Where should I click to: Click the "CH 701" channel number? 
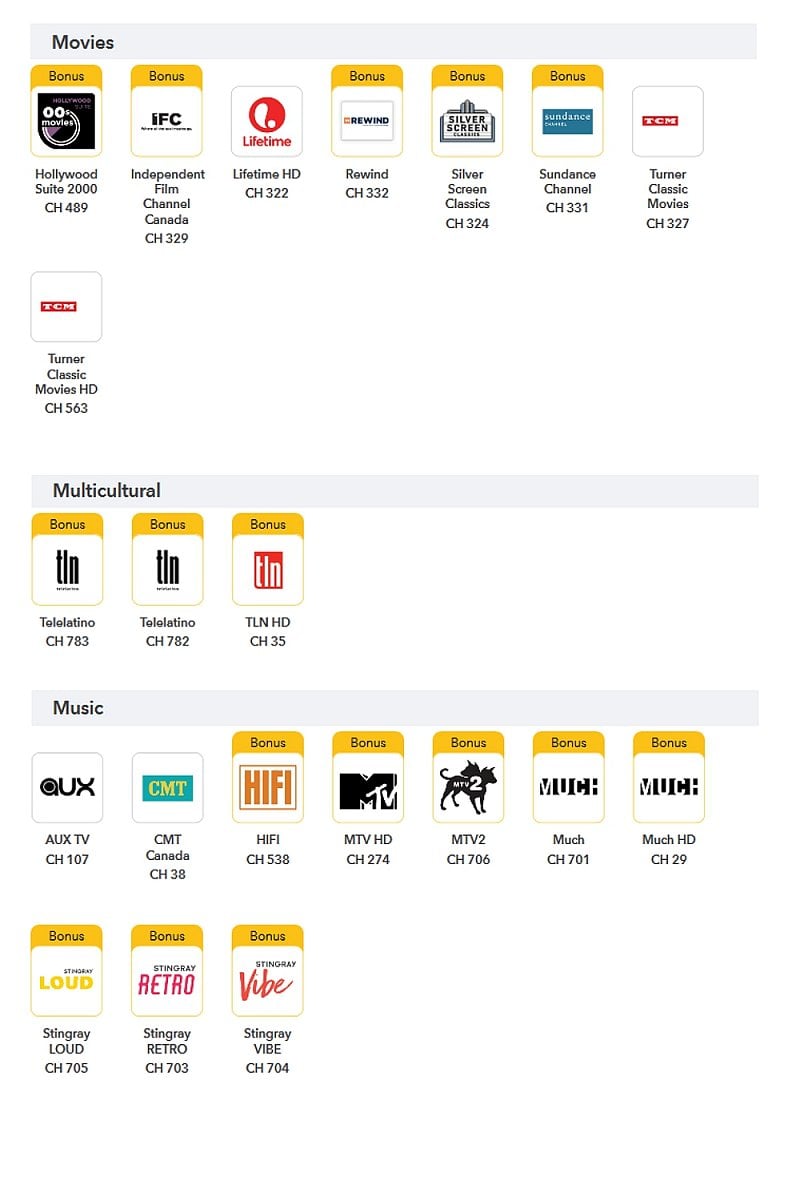tap(568, 859)
